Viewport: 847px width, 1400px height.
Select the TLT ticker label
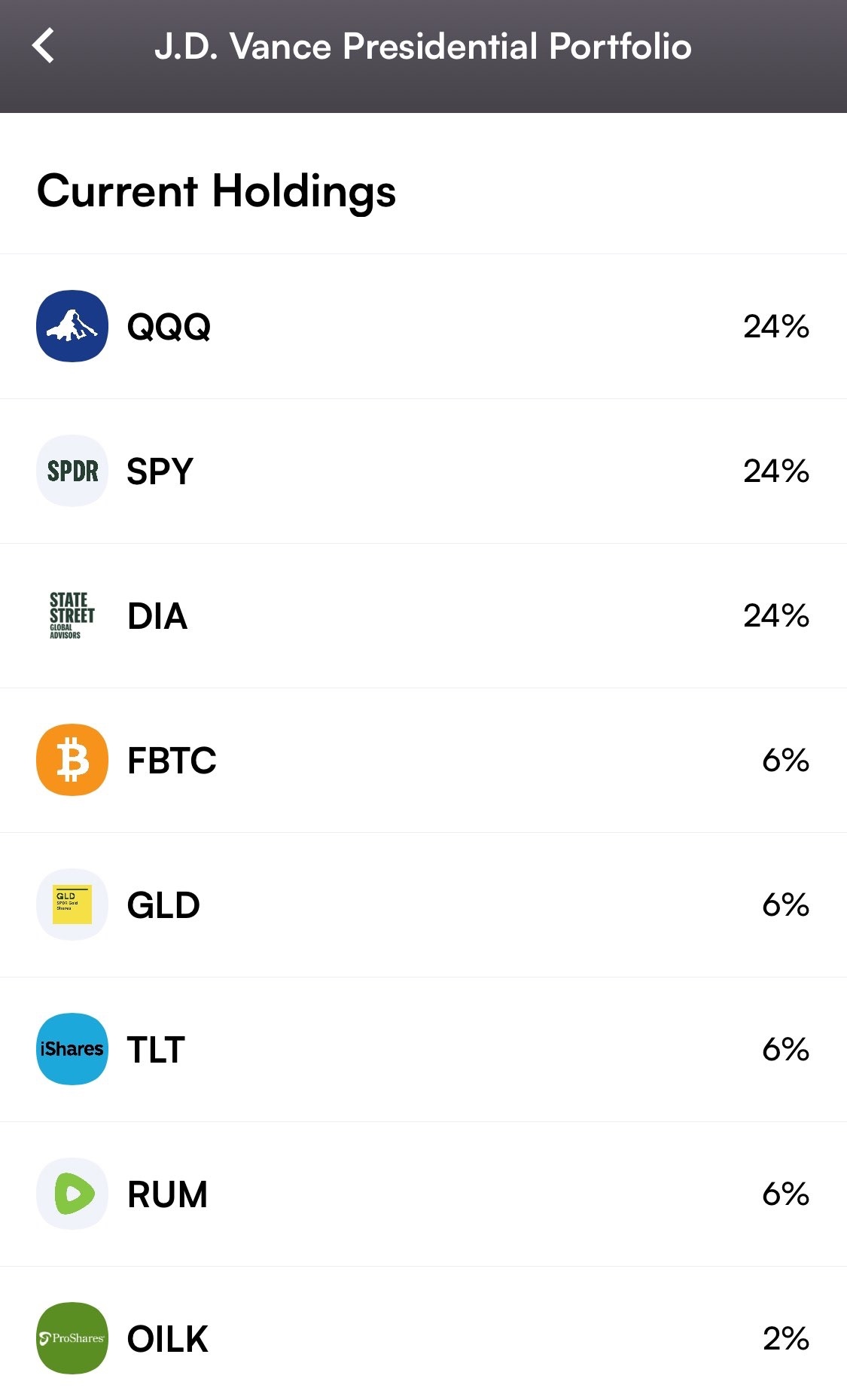coord(156,1050)
